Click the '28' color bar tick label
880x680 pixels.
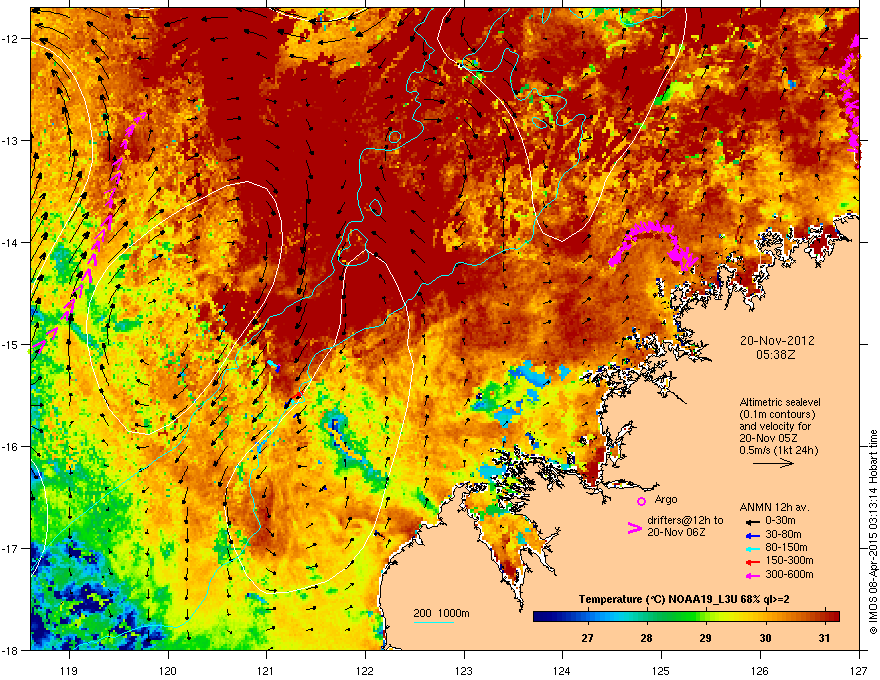click(647, 638)
